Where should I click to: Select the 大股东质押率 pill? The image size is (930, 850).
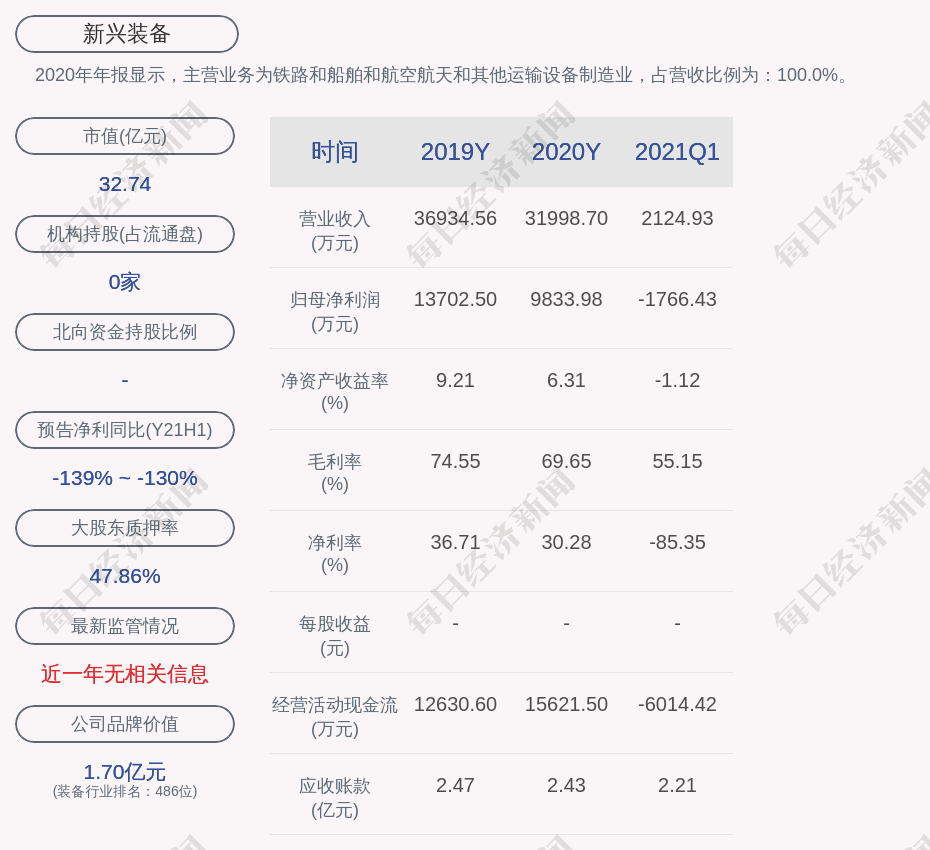[x=125, y=527]
